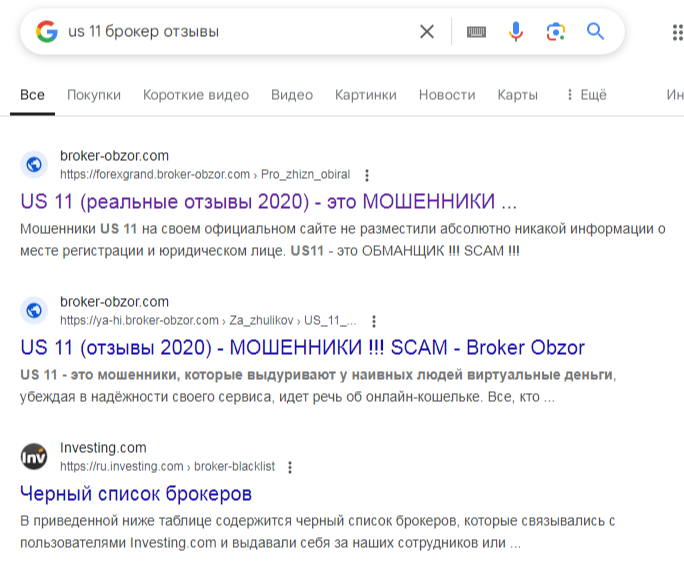Open 'US 11 (отзывы 2020) - МОШЕННИКИ' link
The height and width of the screenshot is (573, 684).
click(302, 348)
